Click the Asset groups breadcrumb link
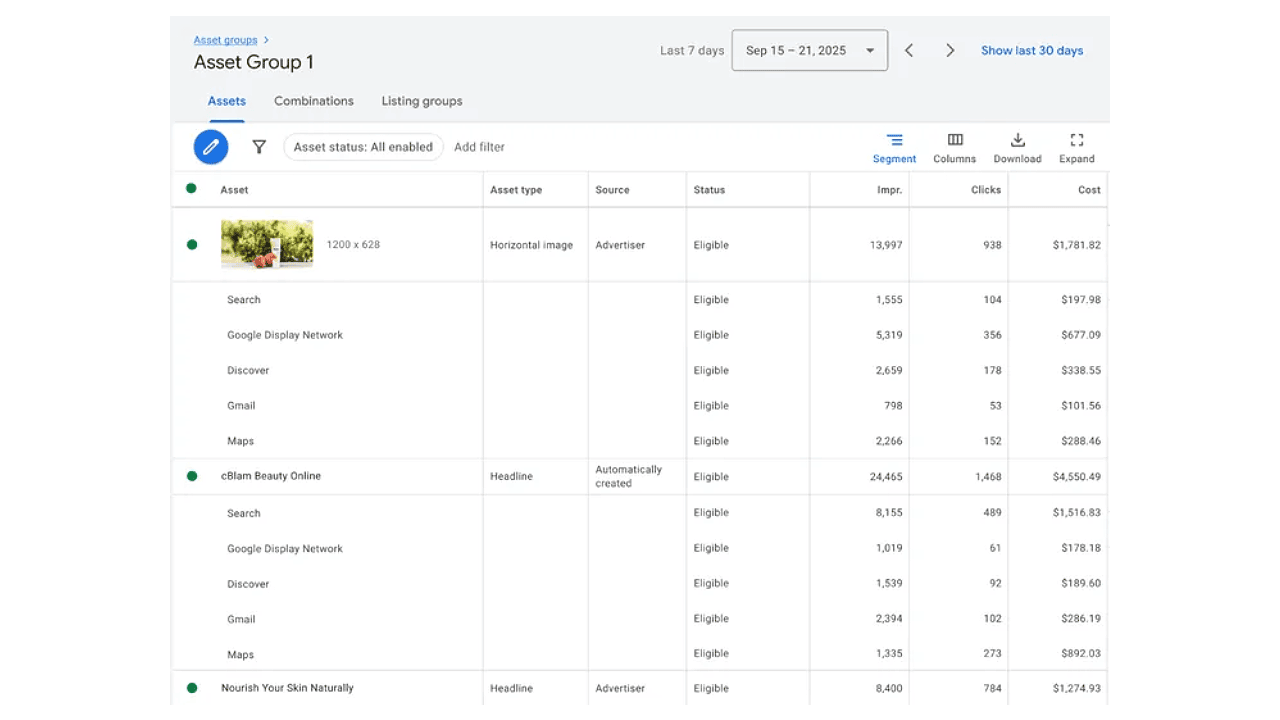 pyautogui.click(x=225, y=40)
